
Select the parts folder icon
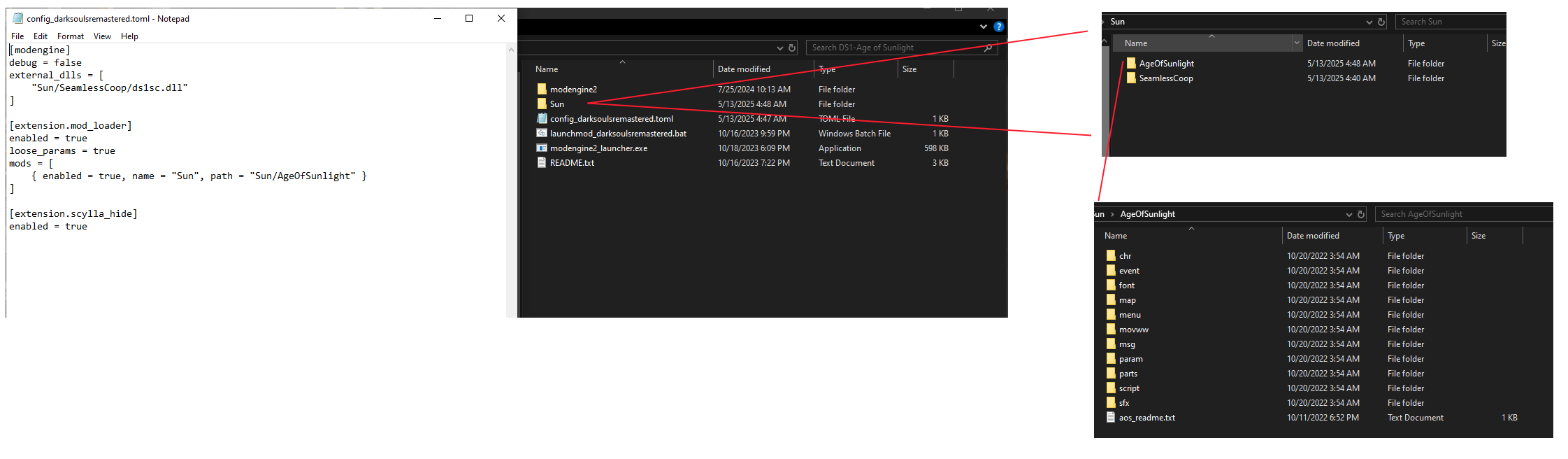coord(1111,373)
